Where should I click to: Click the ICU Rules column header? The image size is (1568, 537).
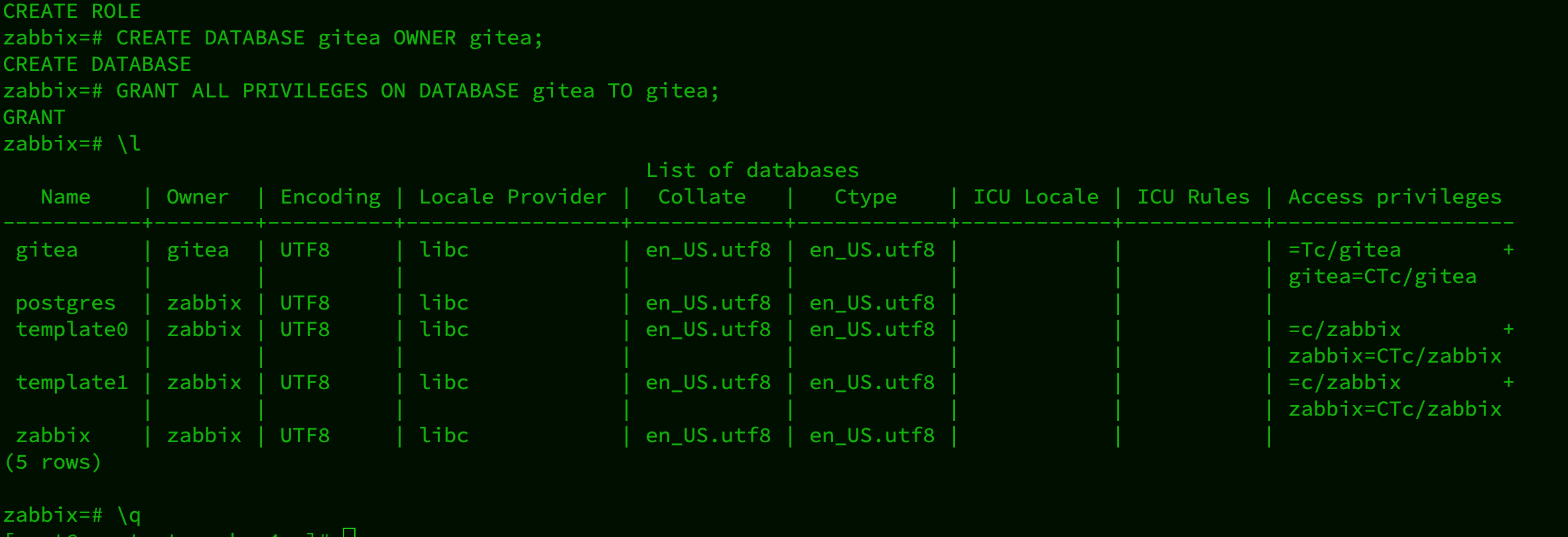(1193, 197)
